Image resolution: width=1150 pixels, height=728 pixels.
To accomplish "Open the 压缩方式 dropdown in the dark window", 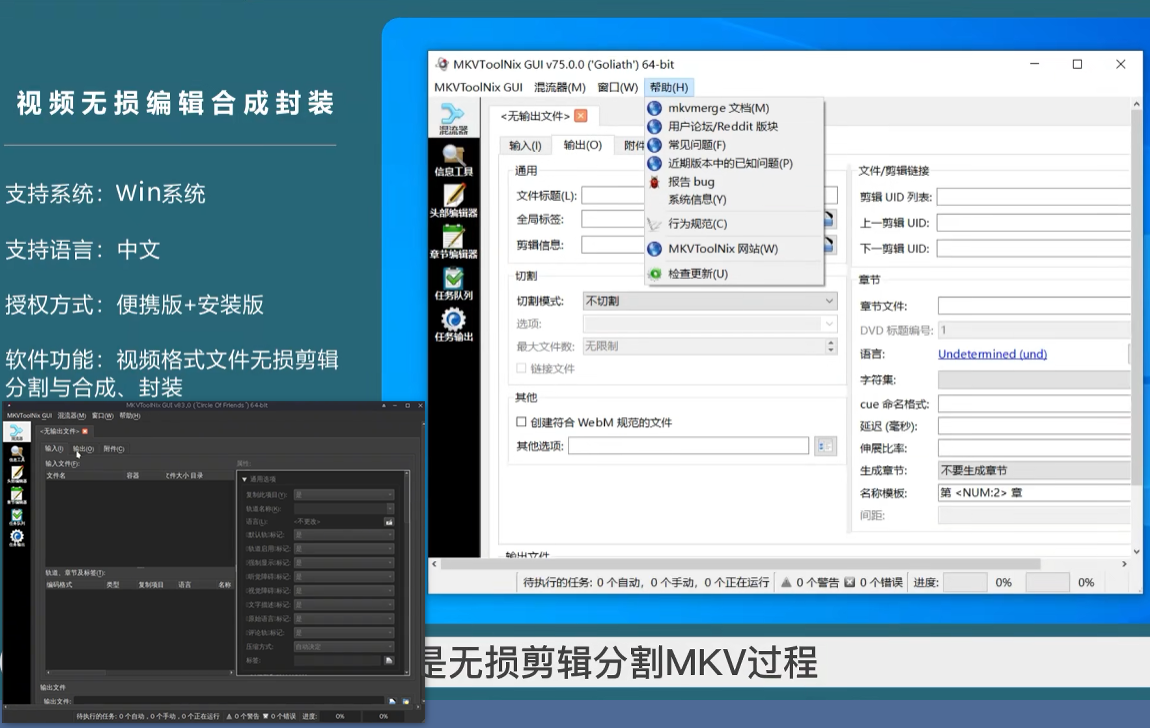I will tap(344, 647).
